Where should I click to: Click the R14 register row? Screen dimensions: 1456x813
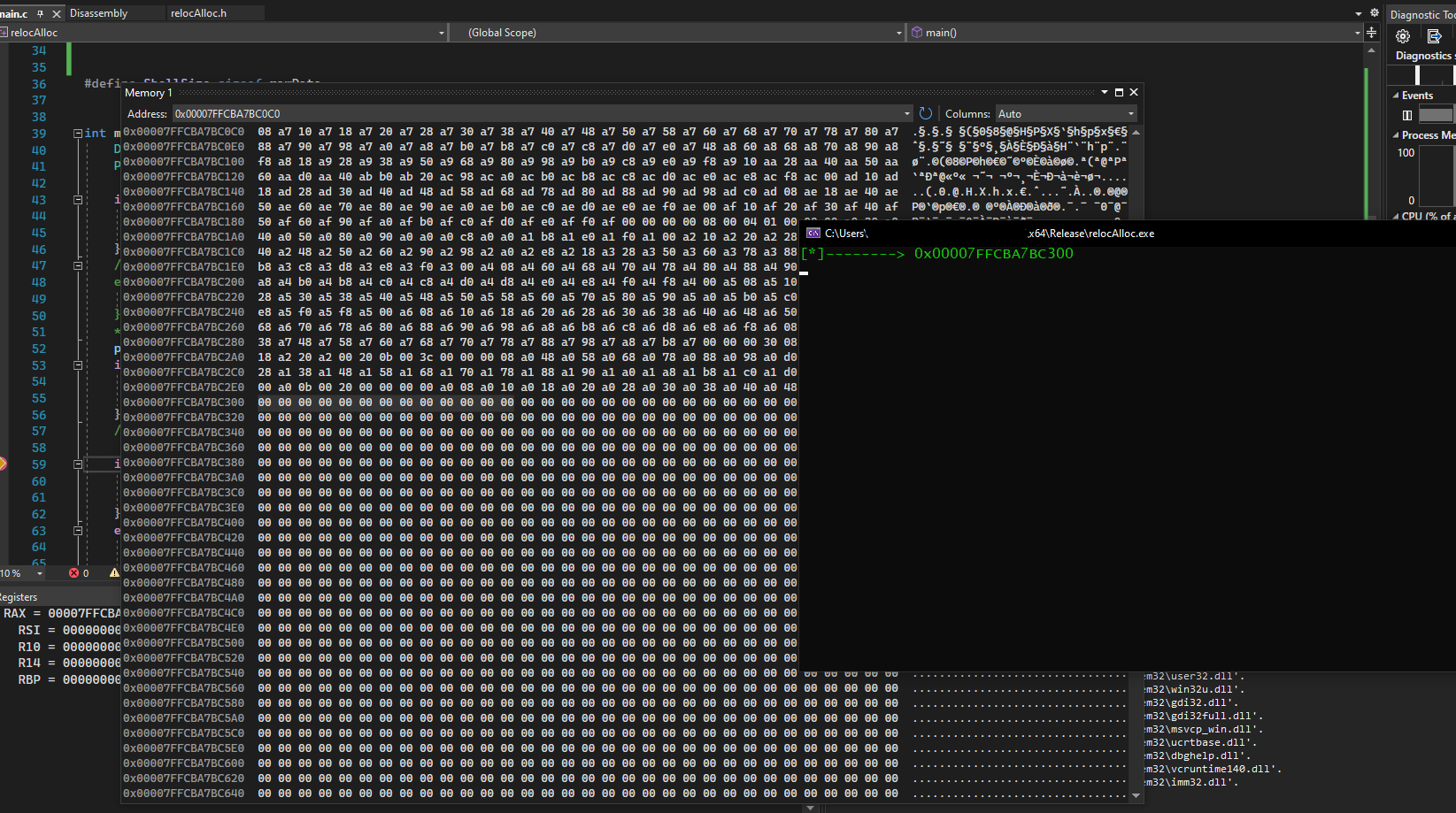tap(69, 663)
